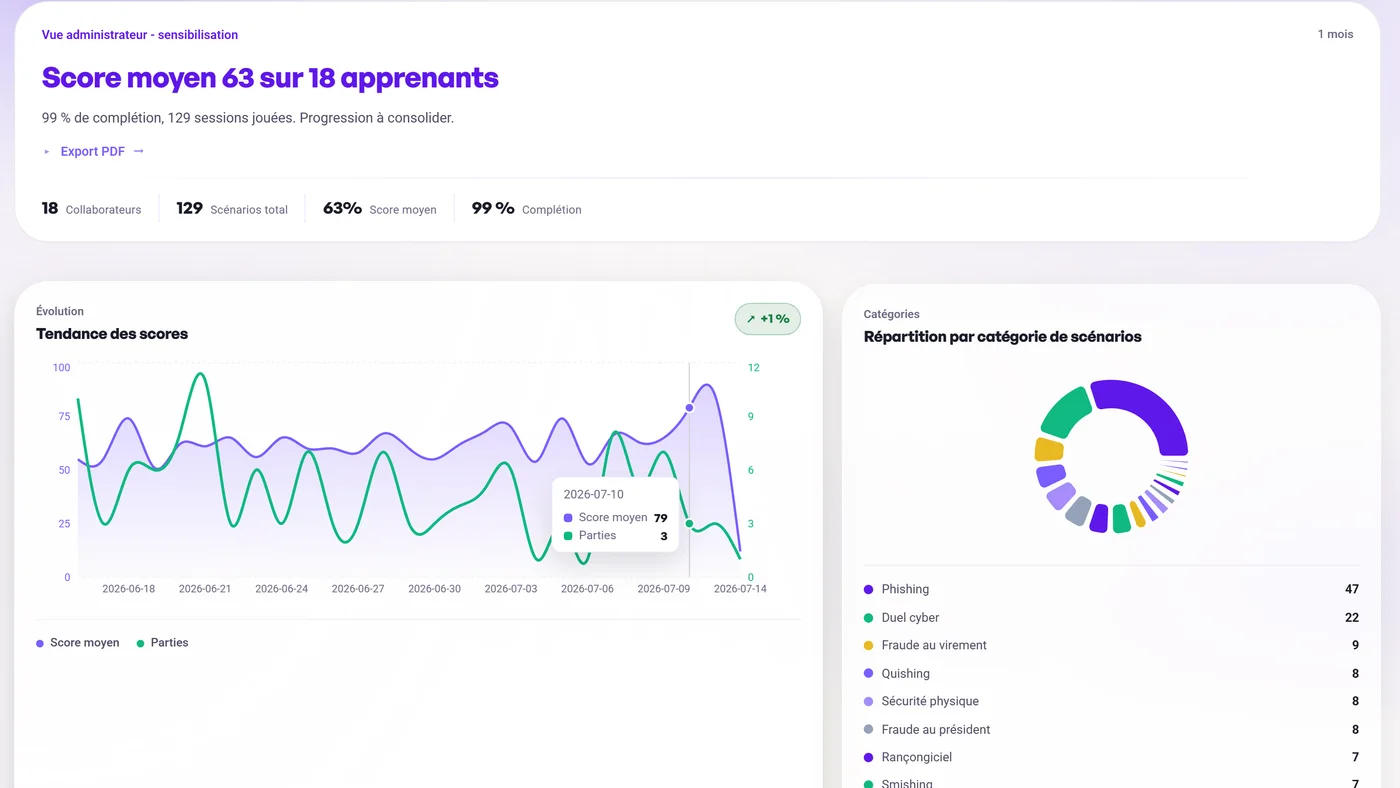Select the green Duel cyber donut segment

[1064, 411]
